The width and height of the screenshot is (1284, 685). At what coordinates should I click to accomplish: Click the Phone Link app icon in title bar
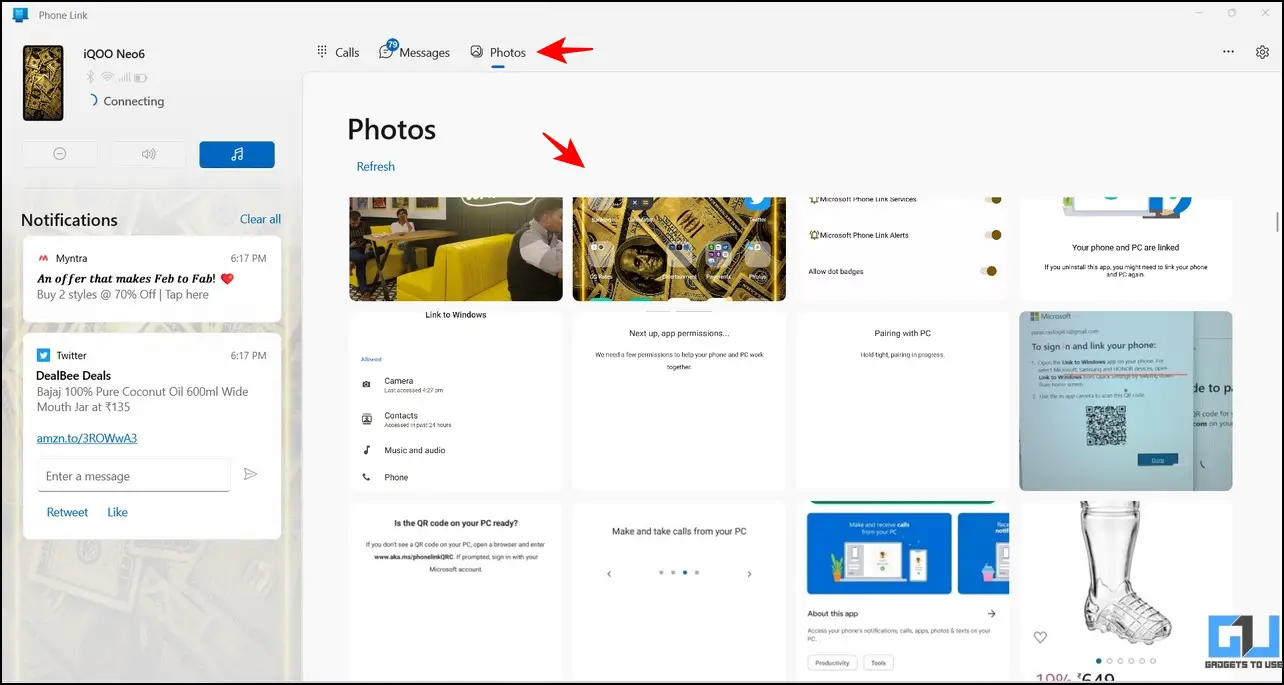point(20,15)
